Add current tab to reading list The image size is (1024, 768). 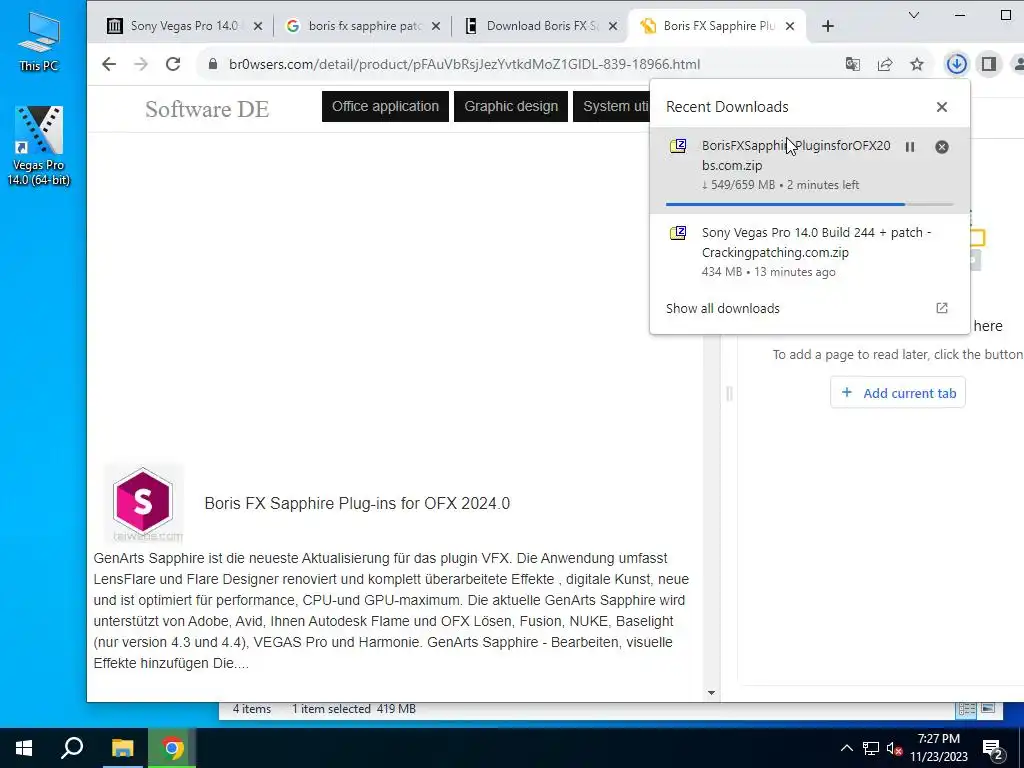click(x=898, y=392)
